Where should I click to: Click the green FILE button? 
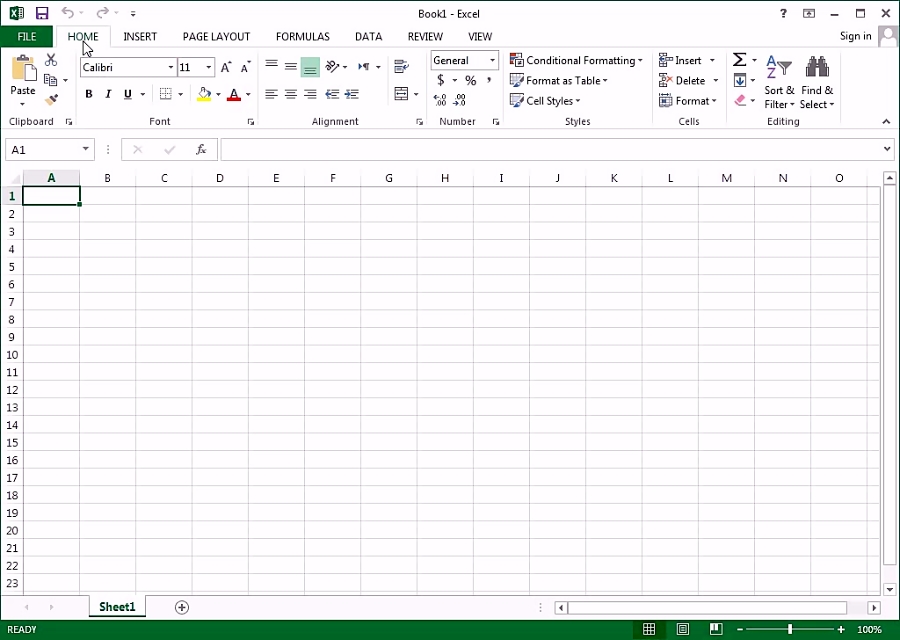pyautogui.click(x=27, y=37)
